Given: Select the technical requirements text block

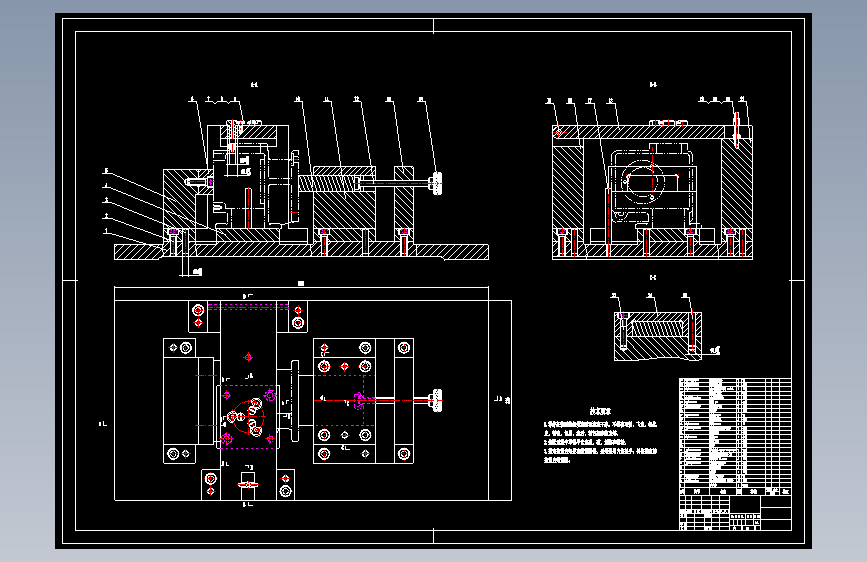Looking at the screenshot, I should [x=600, y=435].
